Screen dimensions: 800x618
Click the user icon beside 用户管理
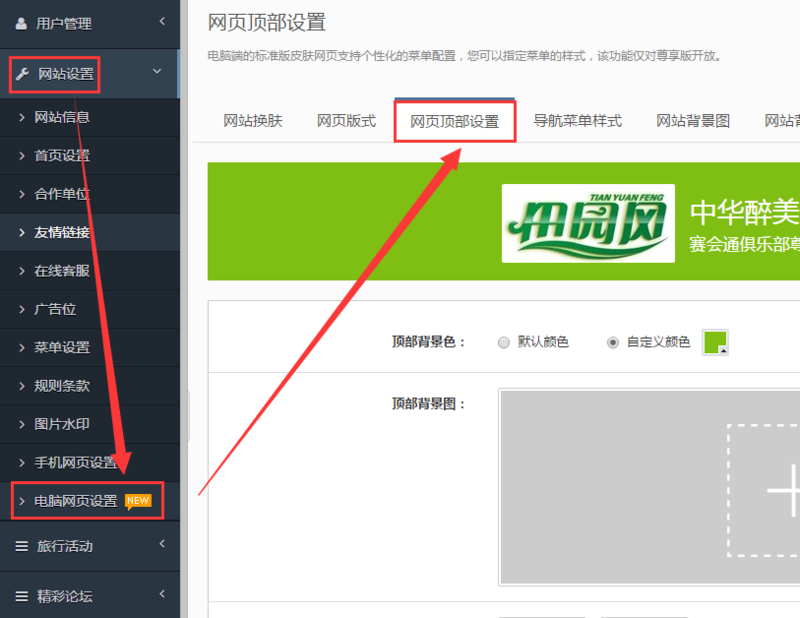pos(22,21)
